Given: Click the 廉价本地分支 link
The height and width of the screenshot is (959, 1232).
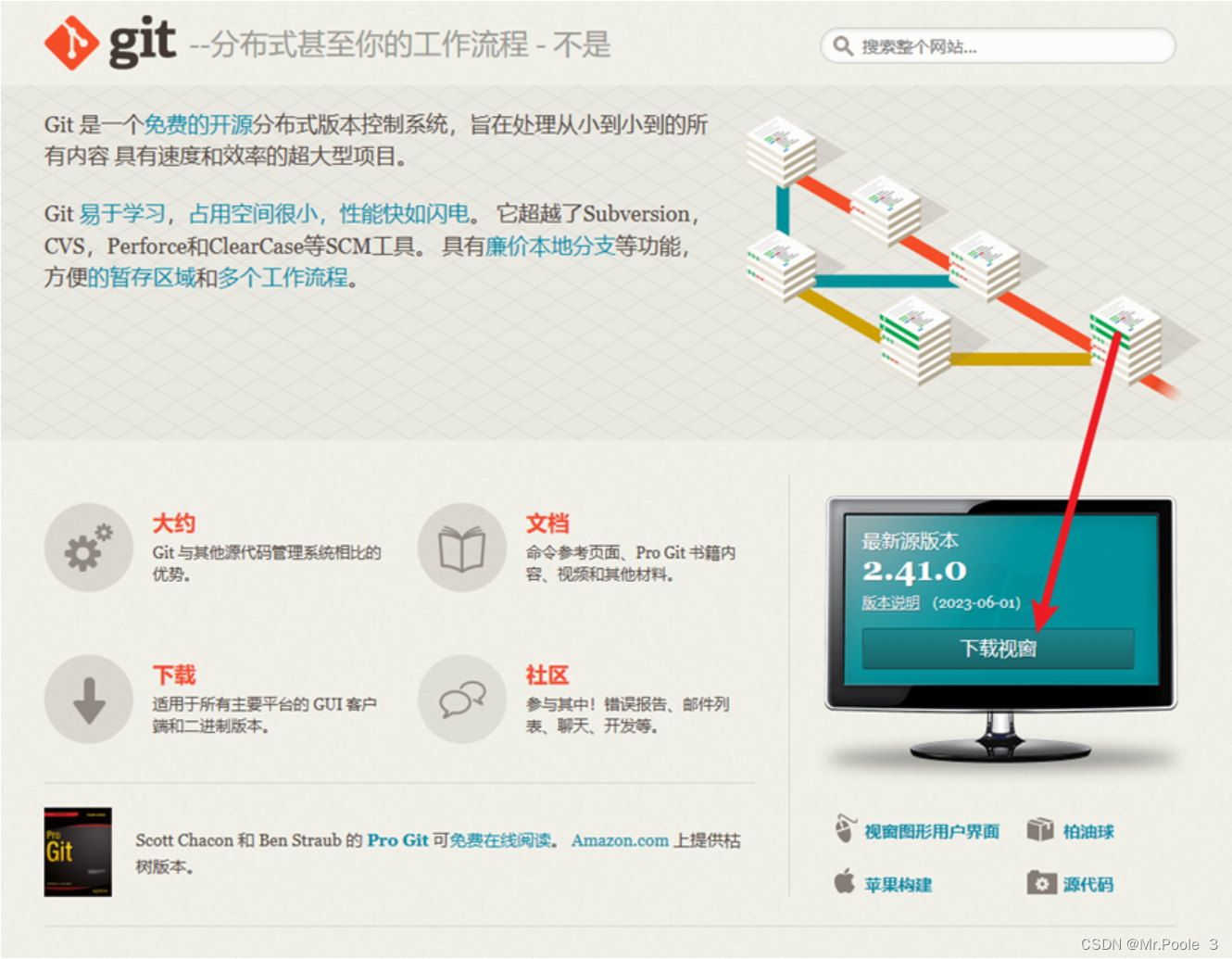Looking at the screenshot, I should point(550,246).
